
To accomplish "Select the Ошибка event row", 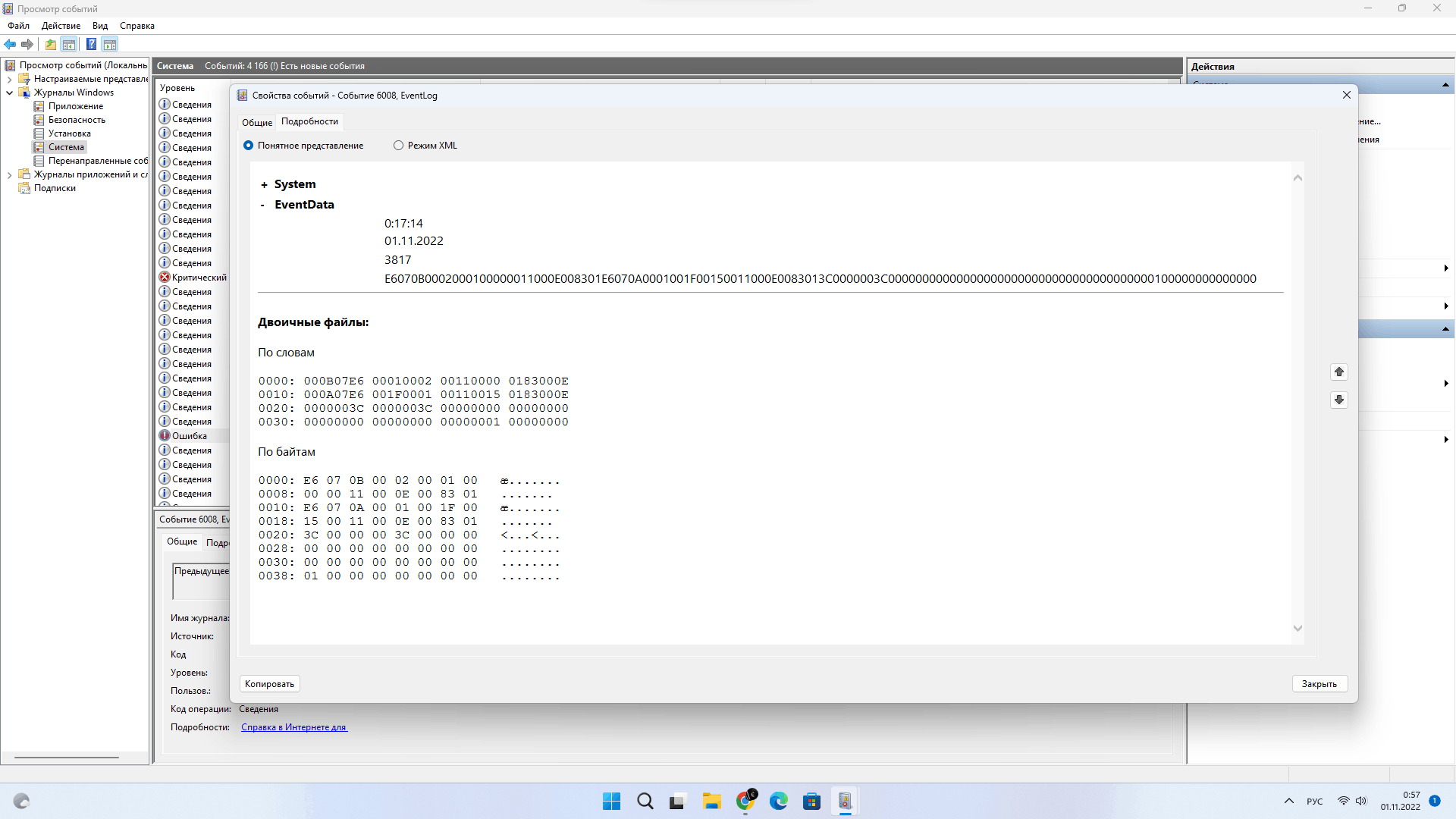I will click(x=193, y=436).
